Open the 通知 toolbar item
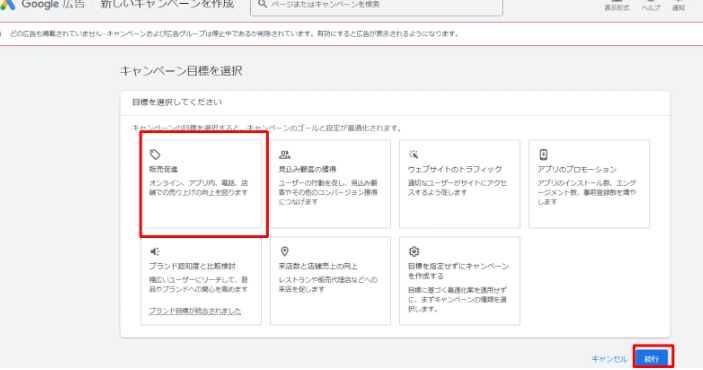Screen dimensions: 703x370 tap(678, 5)
